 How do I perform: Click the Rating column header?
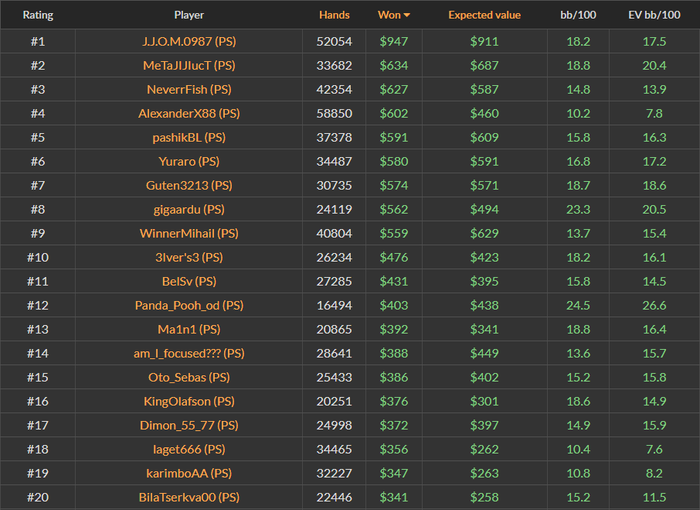pyautogui.click(x=38, y=15)
